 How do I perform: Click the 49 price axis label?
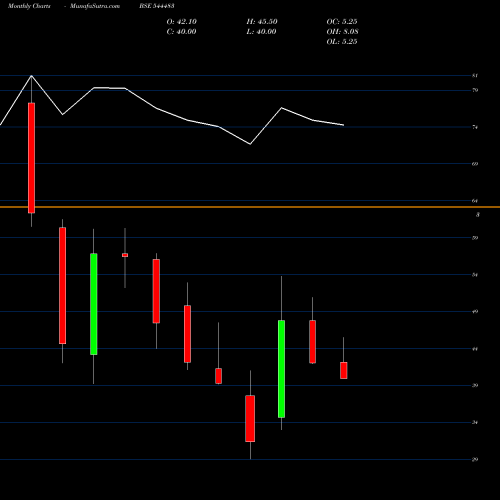coord(475,311)
